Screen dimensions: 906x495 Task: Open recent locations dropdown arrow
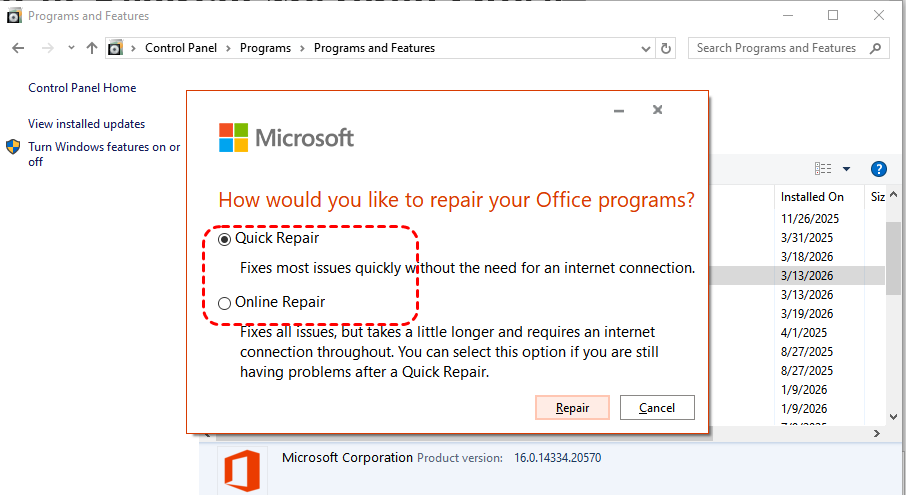(71, 48)
